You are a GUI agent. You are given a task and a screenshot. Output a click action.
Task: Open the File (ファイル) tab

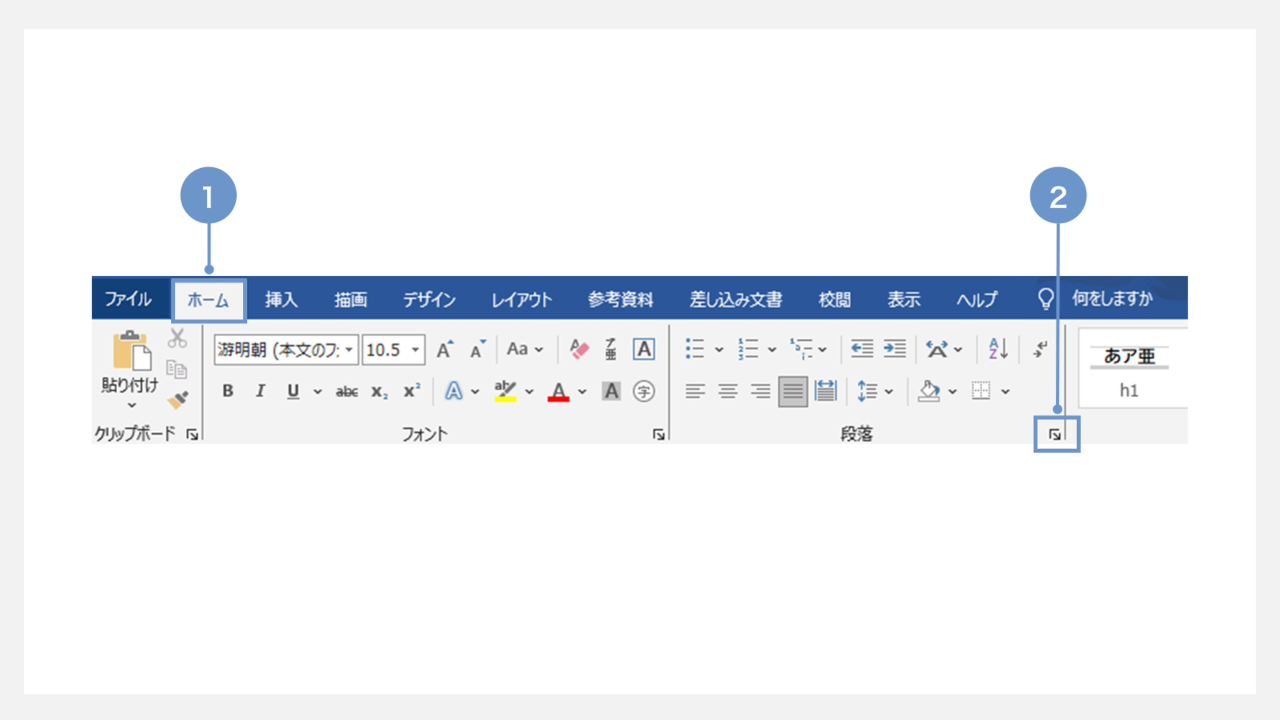coord(128,299)
